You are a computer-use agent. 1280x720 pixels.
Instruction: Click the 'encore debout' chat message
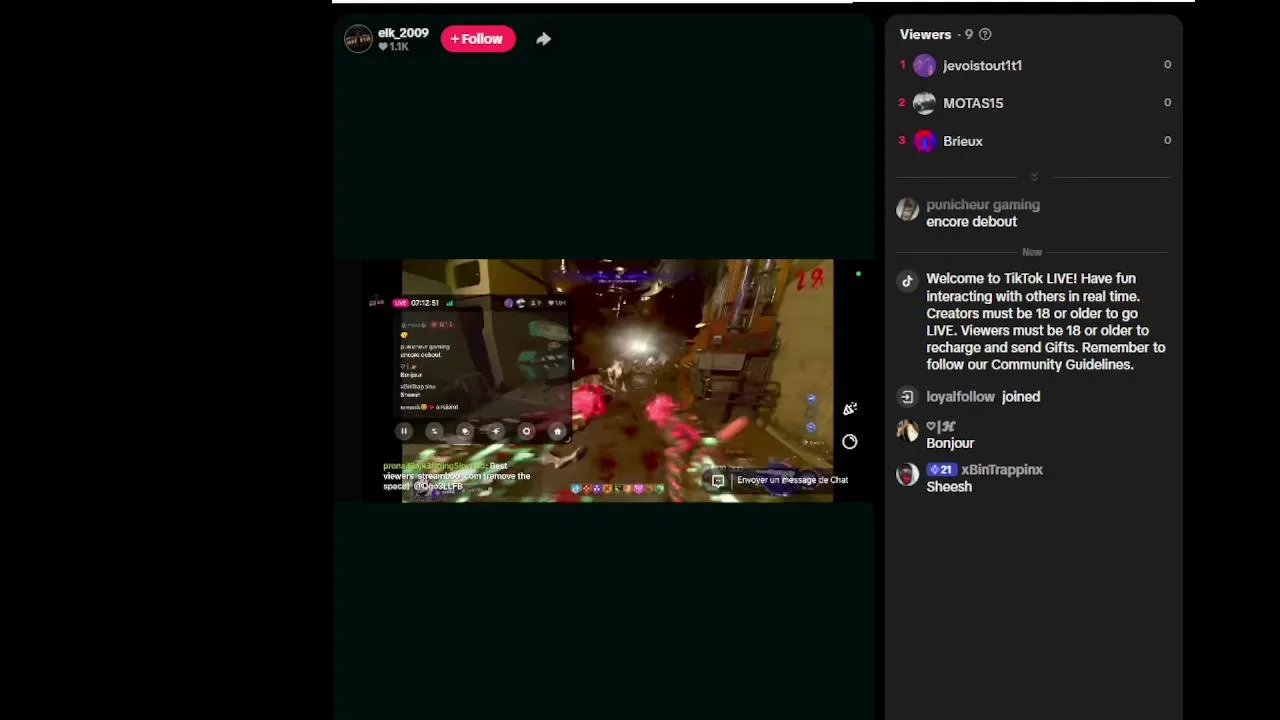click(x=971, y=222)
